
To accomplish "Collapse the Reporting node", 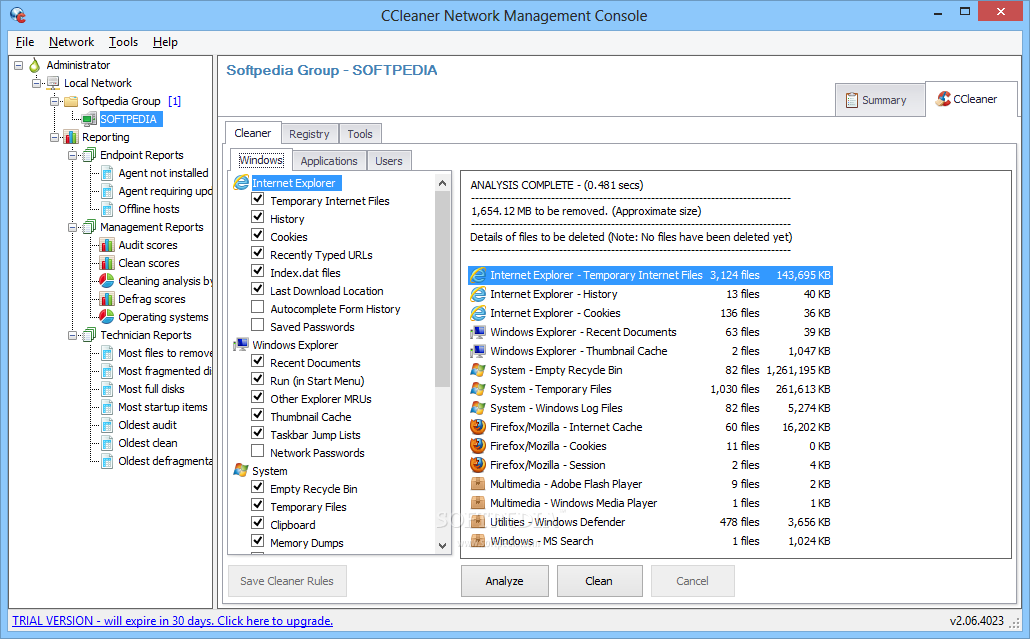I will (55, 137).
